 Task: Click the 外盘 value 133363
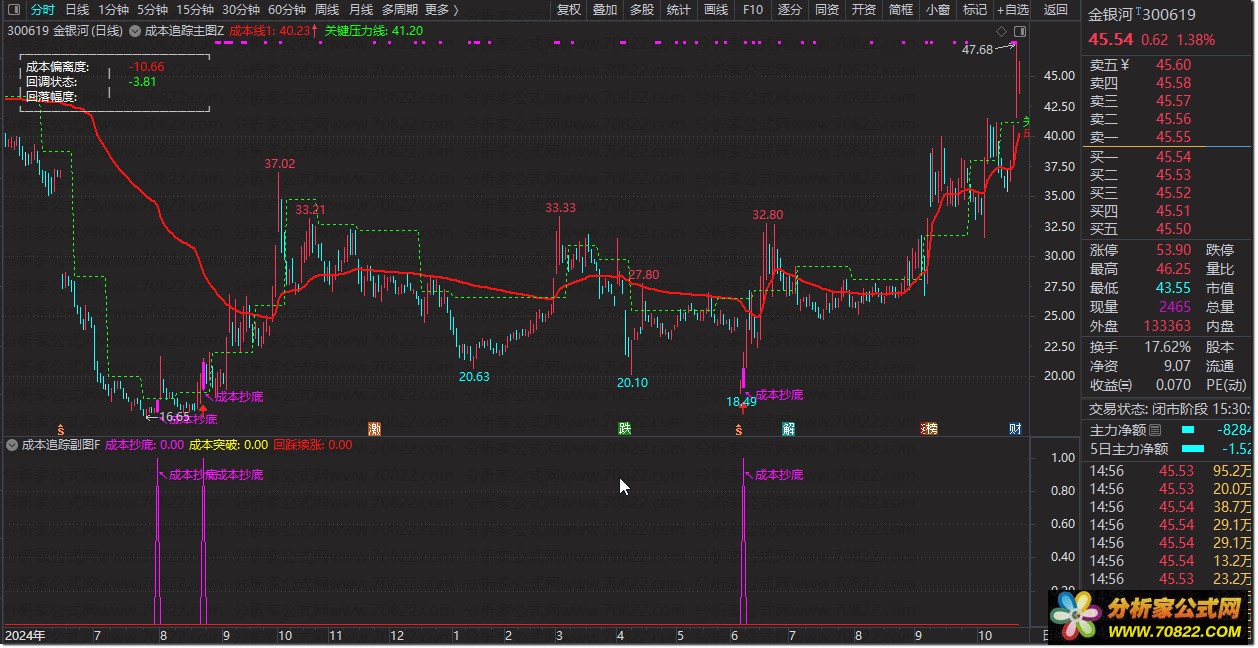coord(1167,326)
